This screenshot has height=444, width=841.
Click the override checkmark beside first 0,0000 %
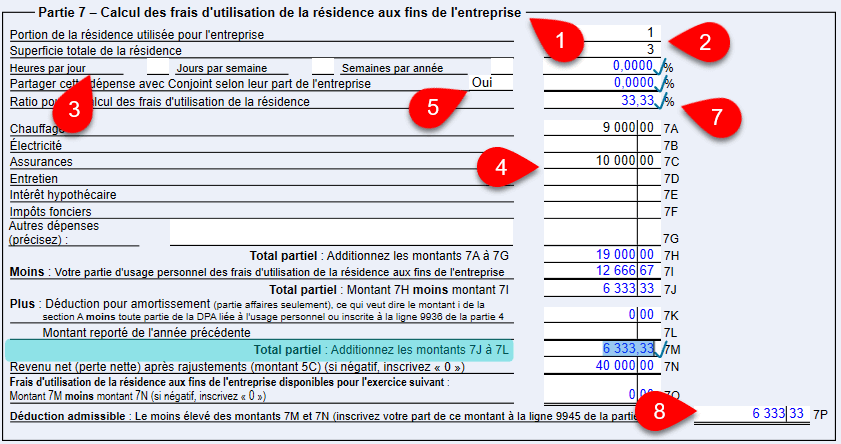660,67
